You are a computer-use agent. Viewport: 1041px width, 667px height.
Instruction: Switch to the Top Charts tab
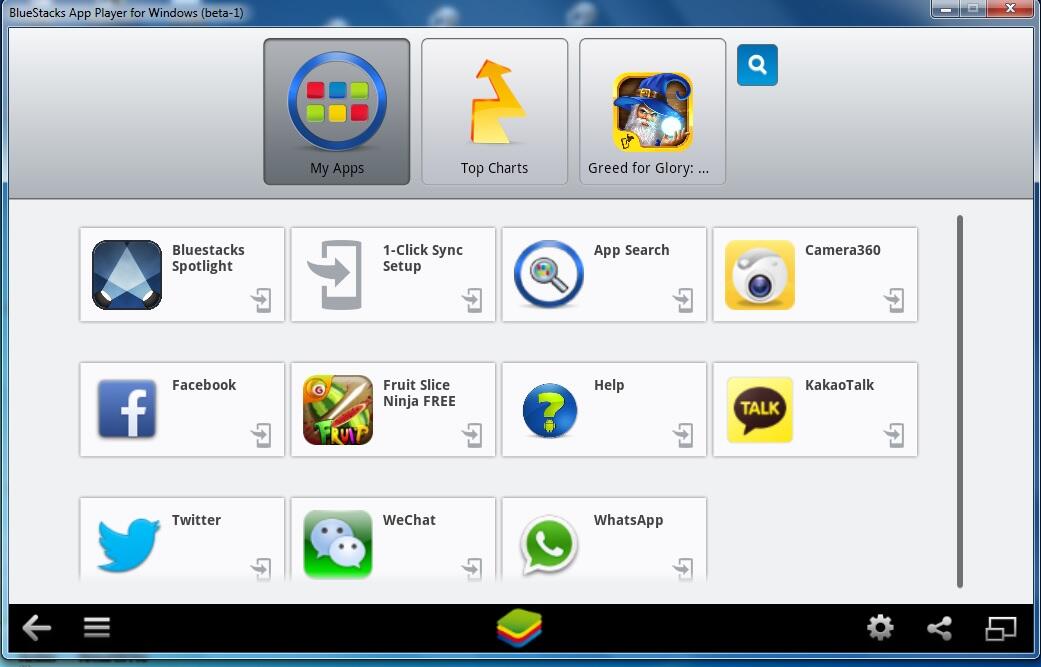(495, 111)
